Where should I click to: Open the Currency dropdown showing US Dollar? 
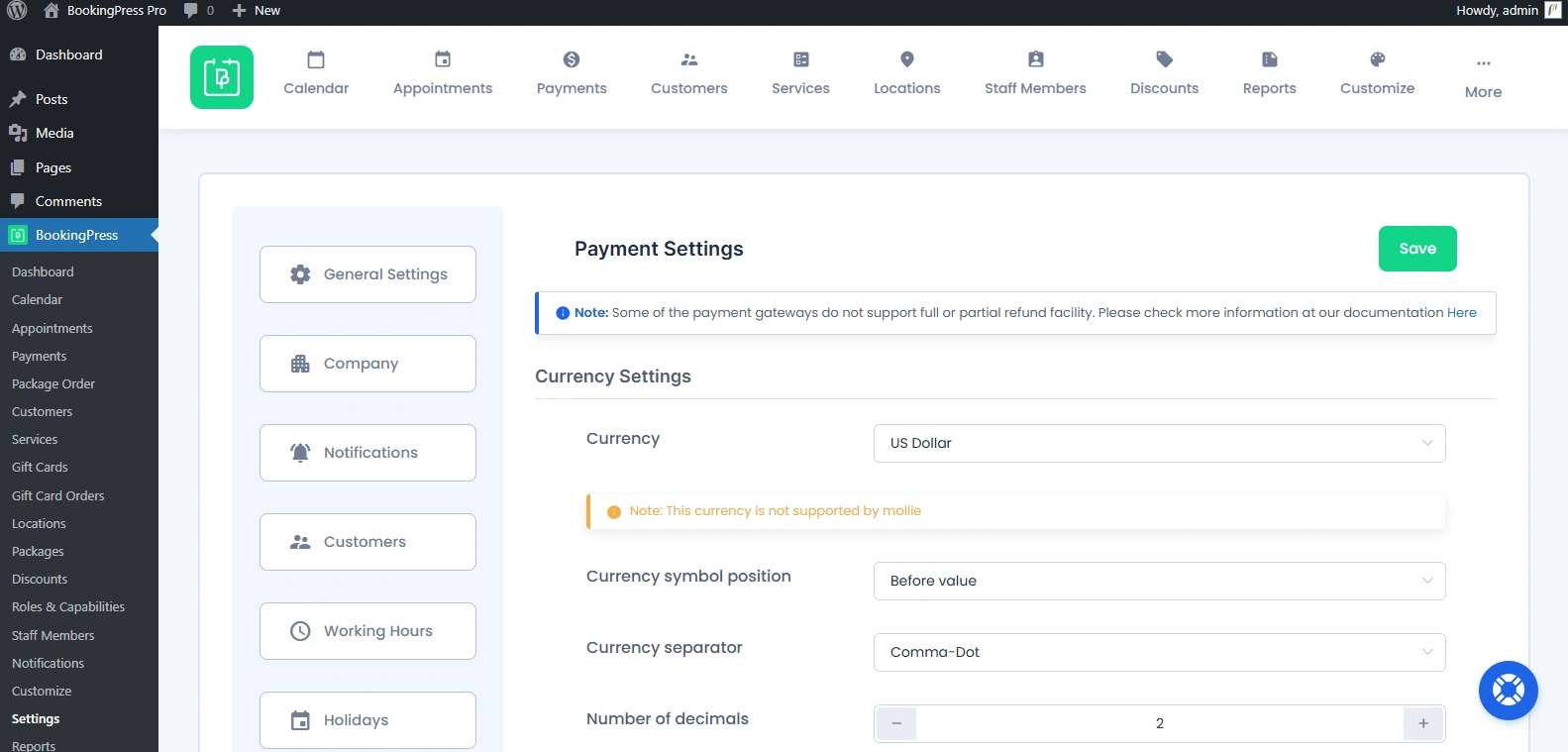click(x=1160, y=443)
